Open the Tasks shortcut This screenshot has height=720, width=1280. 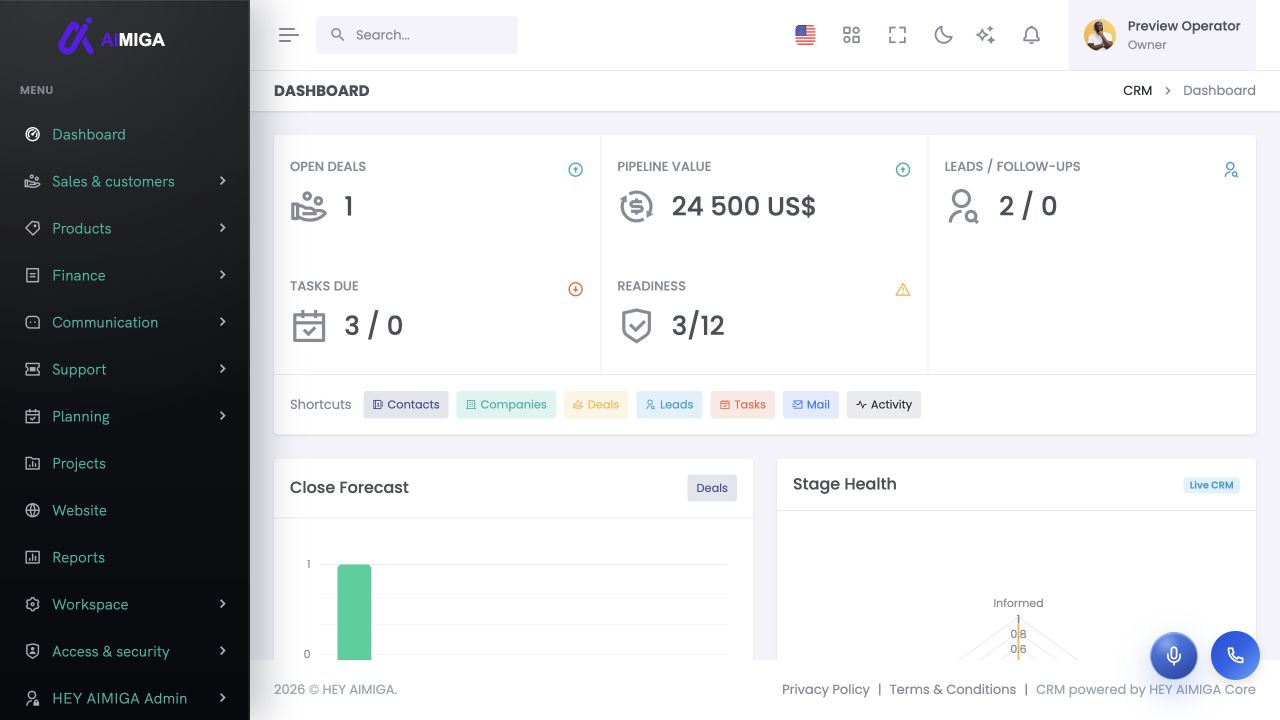743,405
